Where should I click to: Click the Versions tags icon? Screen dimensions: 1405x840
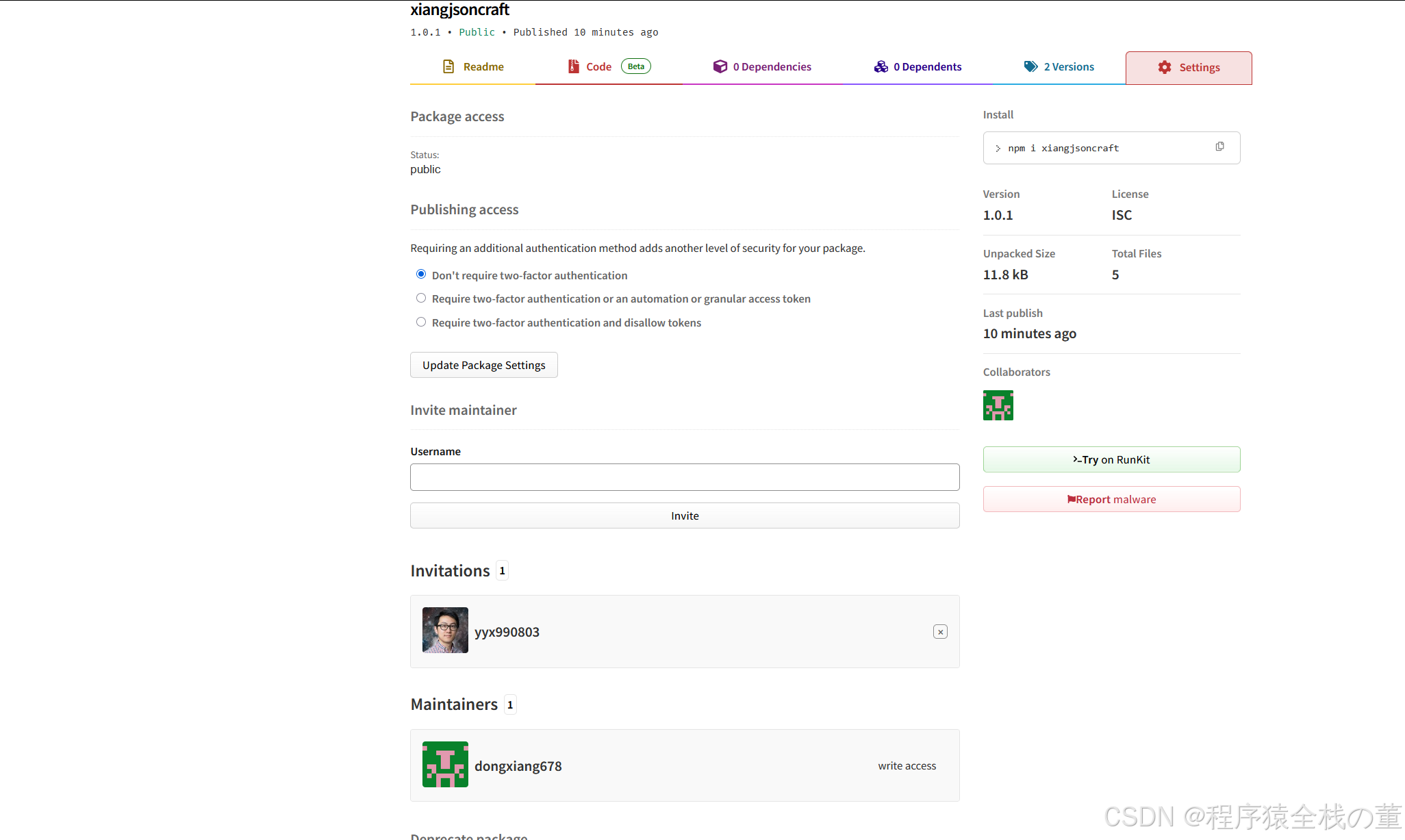tap(1030, 66)
